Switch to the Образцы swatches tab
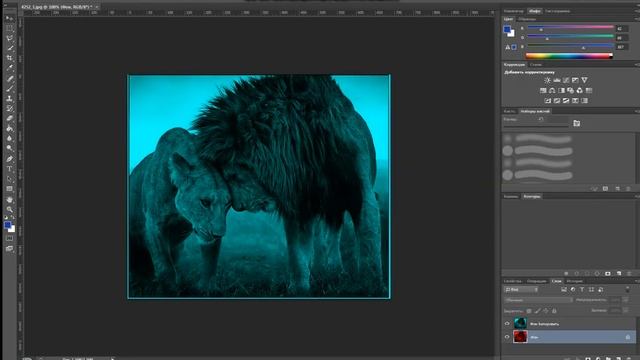Viewport: 640px width, 360px height. click(x=527, y=19)
